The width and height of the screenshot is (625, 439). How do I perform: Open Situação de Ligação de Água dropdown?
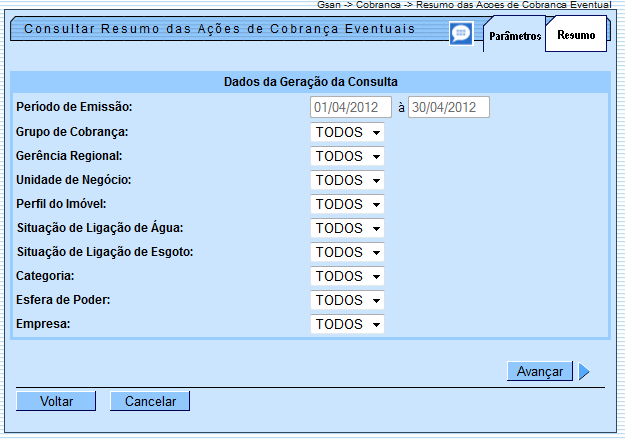point(347,228)
